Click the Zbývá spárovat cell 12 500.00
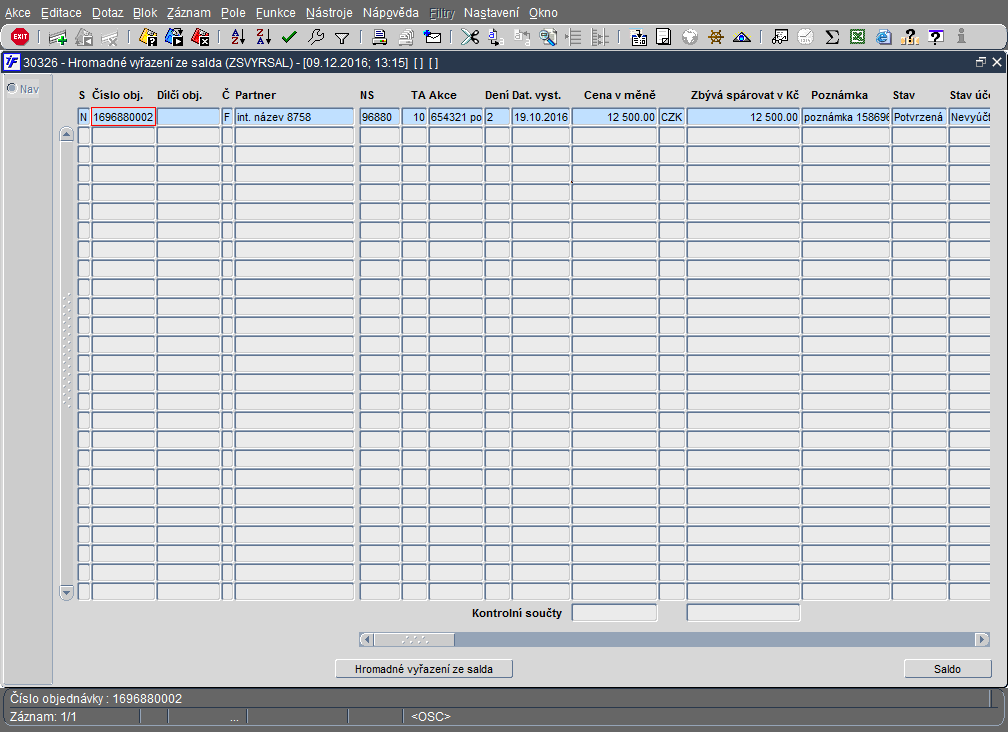This screenshot has width=1008, height=732. 743,117
